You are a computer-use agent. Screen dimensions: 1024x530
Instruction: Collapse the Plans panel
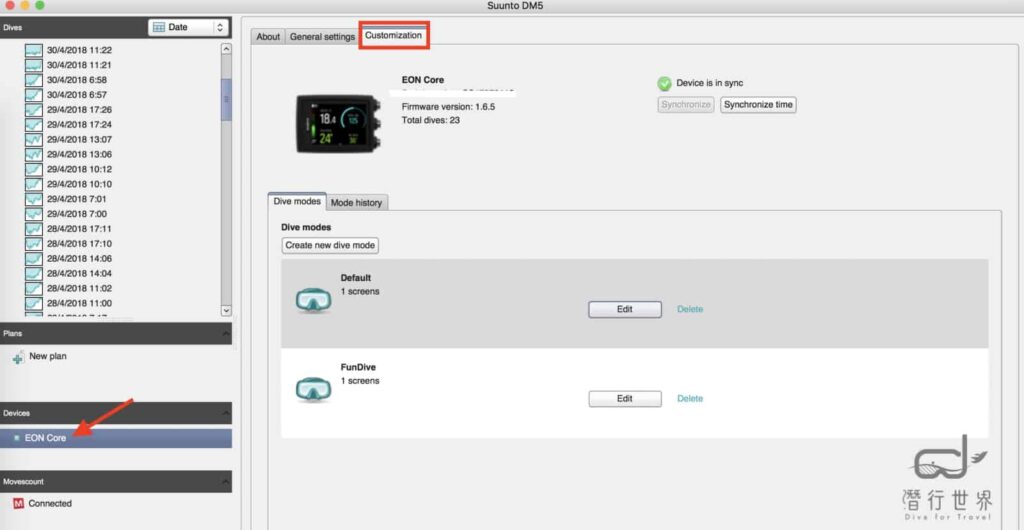pos(226,334)
